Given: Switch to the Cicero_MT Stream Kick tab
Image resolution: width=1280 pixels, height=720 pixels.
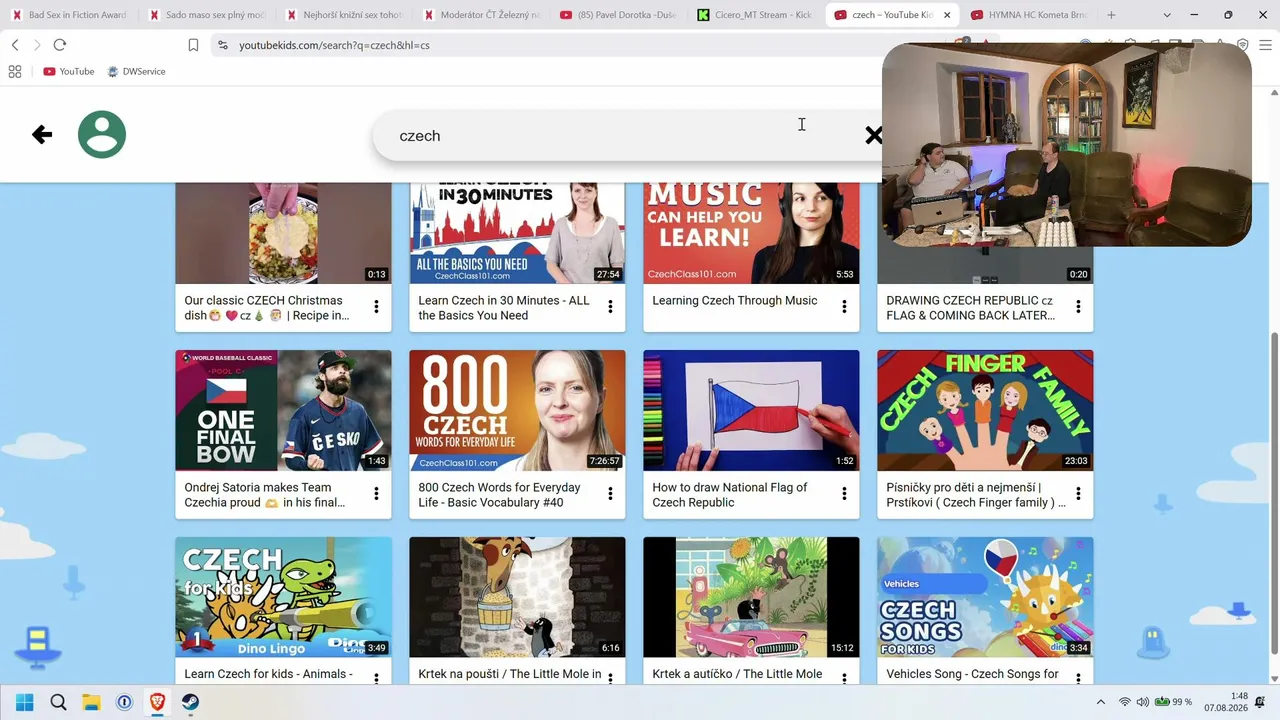Looking at the screenshot, I should tap(754, 15).
